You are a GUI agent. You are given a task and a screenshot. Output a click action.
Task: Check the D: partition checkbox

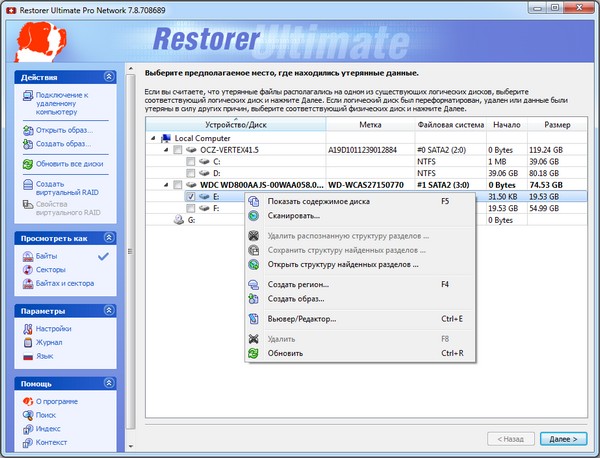coord(191,173)
